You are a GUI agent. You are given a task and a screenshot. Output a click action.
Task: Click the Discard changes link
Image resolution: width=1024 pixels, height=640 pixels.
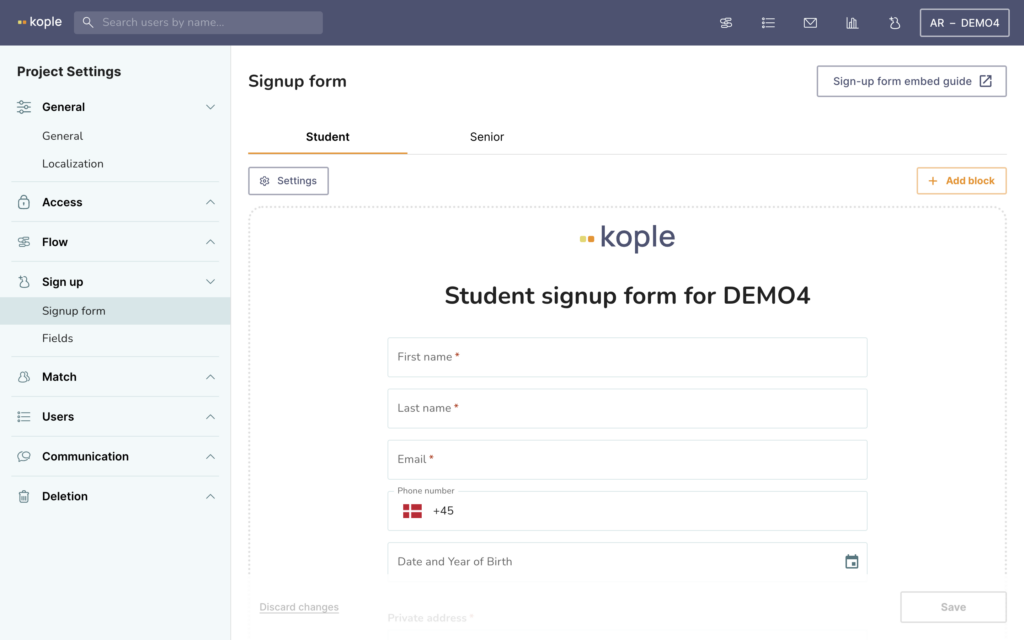(299, 607)
